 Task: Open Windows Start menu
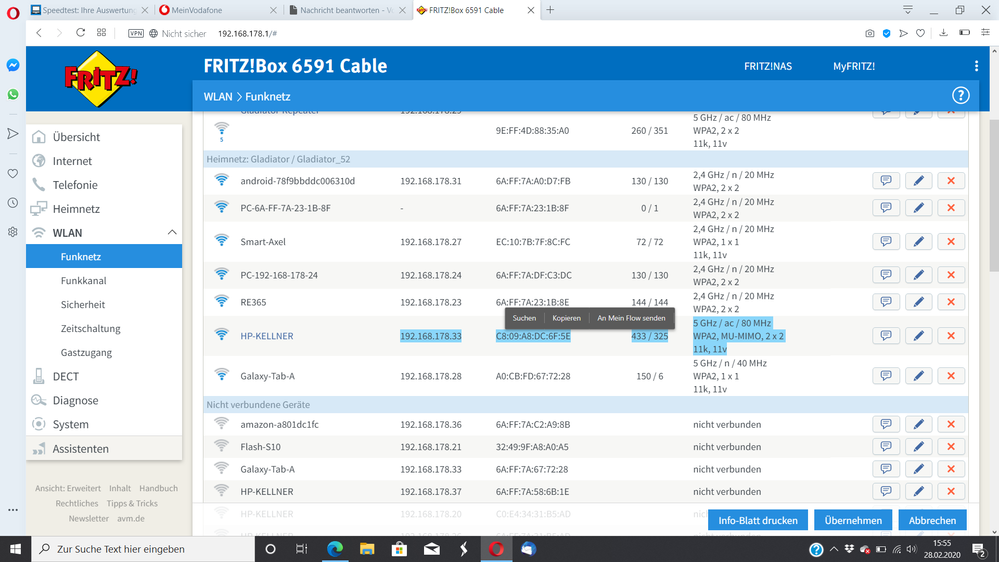15,549
